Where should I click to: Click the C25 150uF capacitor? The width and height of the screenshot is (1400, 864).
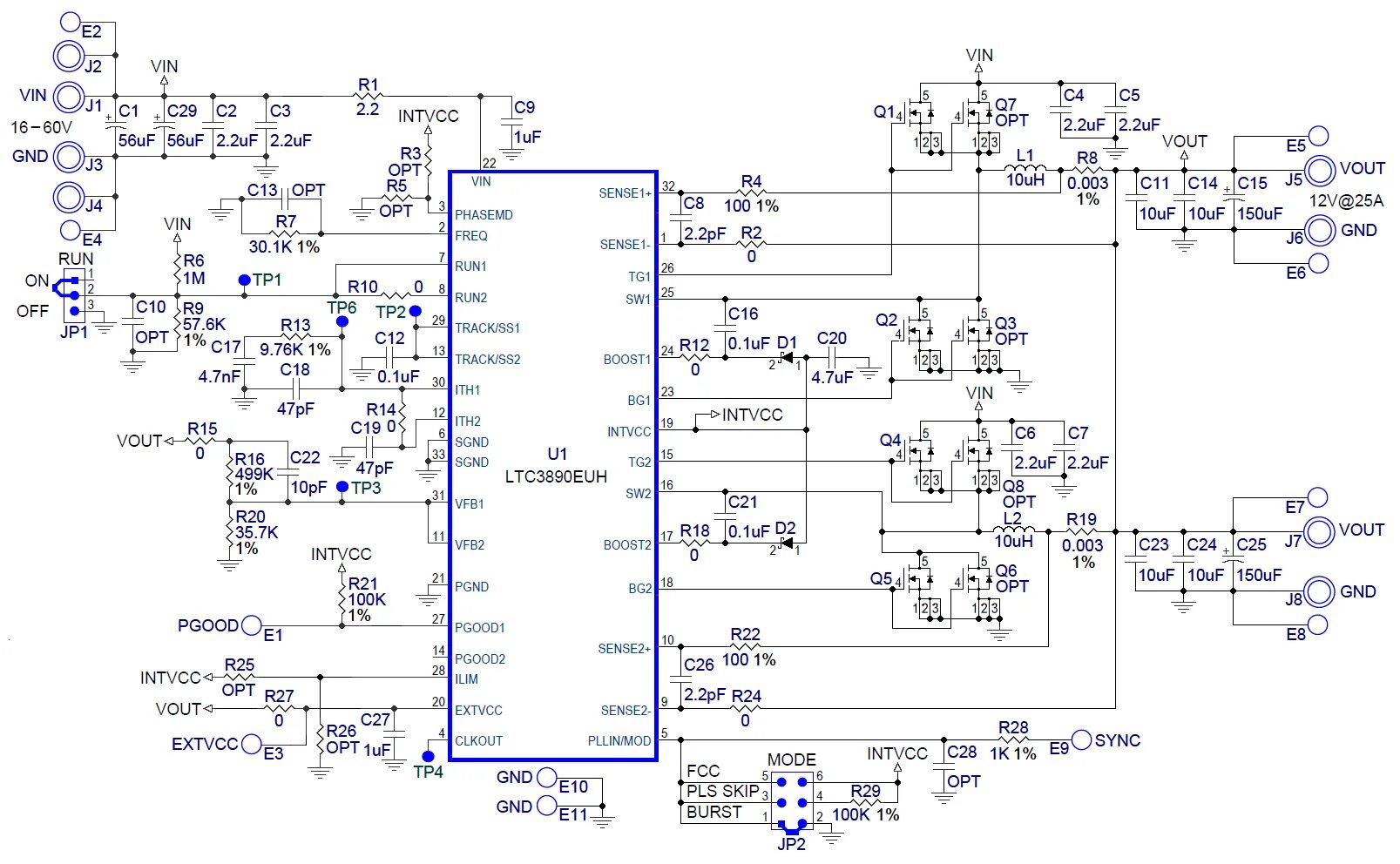pyautogui.click(x=1233, y=555)
